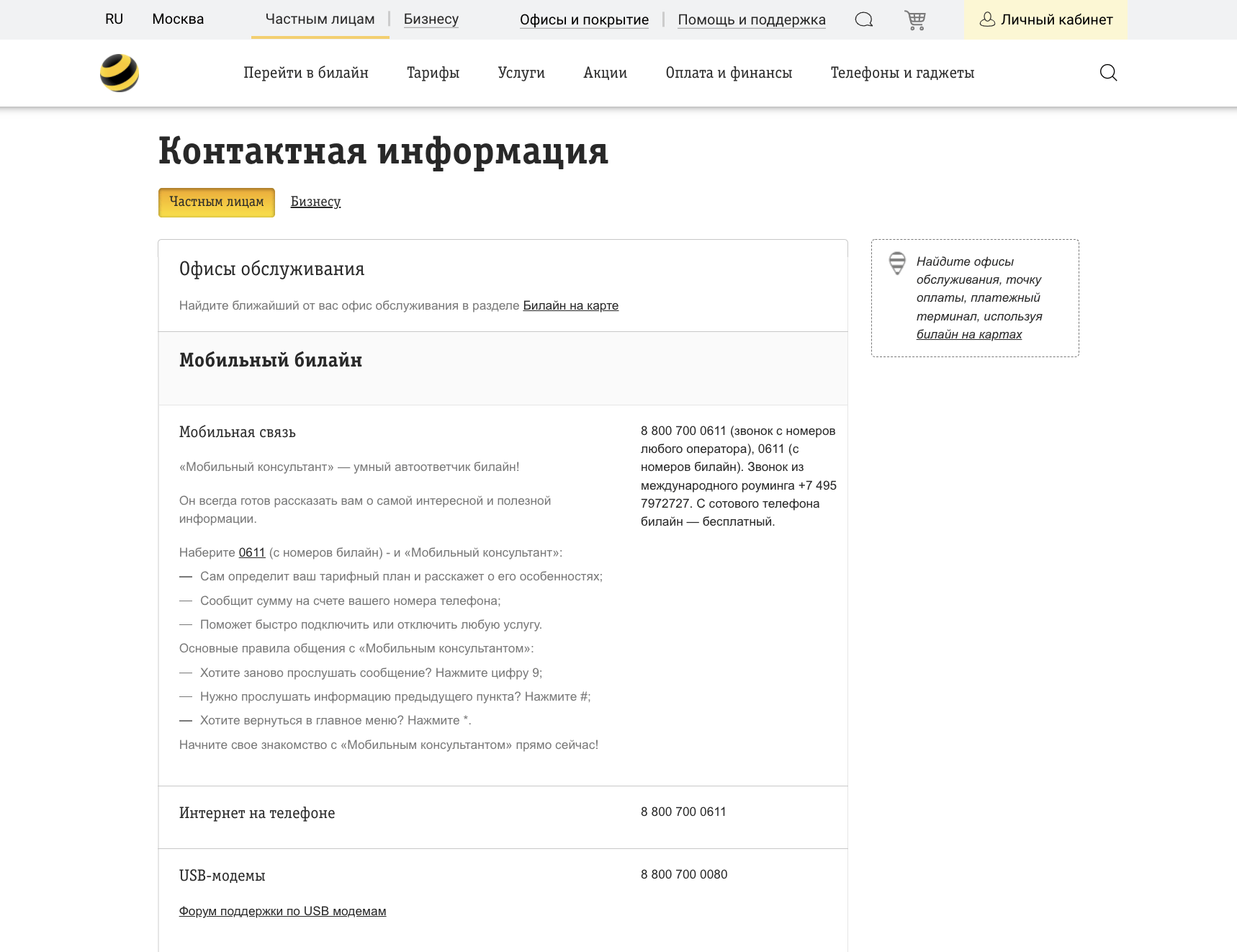This screenshot has width=1237, height=952.
Task: Switch to the Бизнесу option below the heading
Action: click(315, 202)
